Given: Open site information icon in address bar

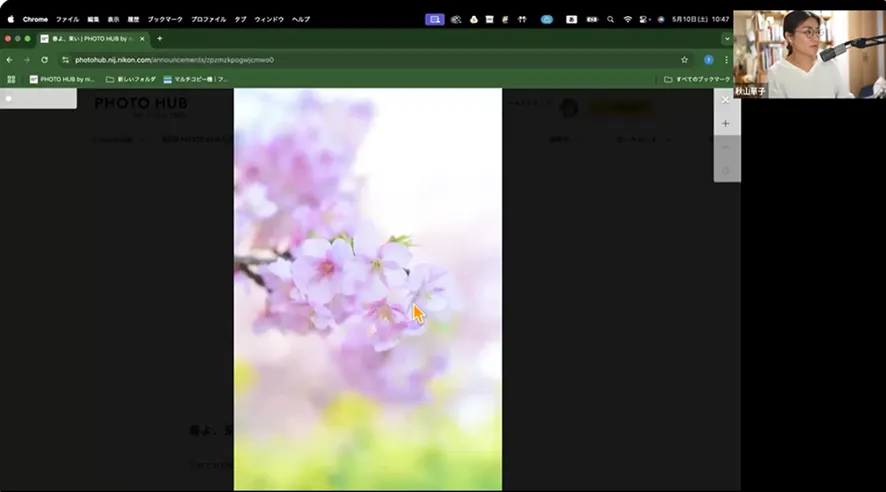Looking at the screenshot, I should (66, 60).
